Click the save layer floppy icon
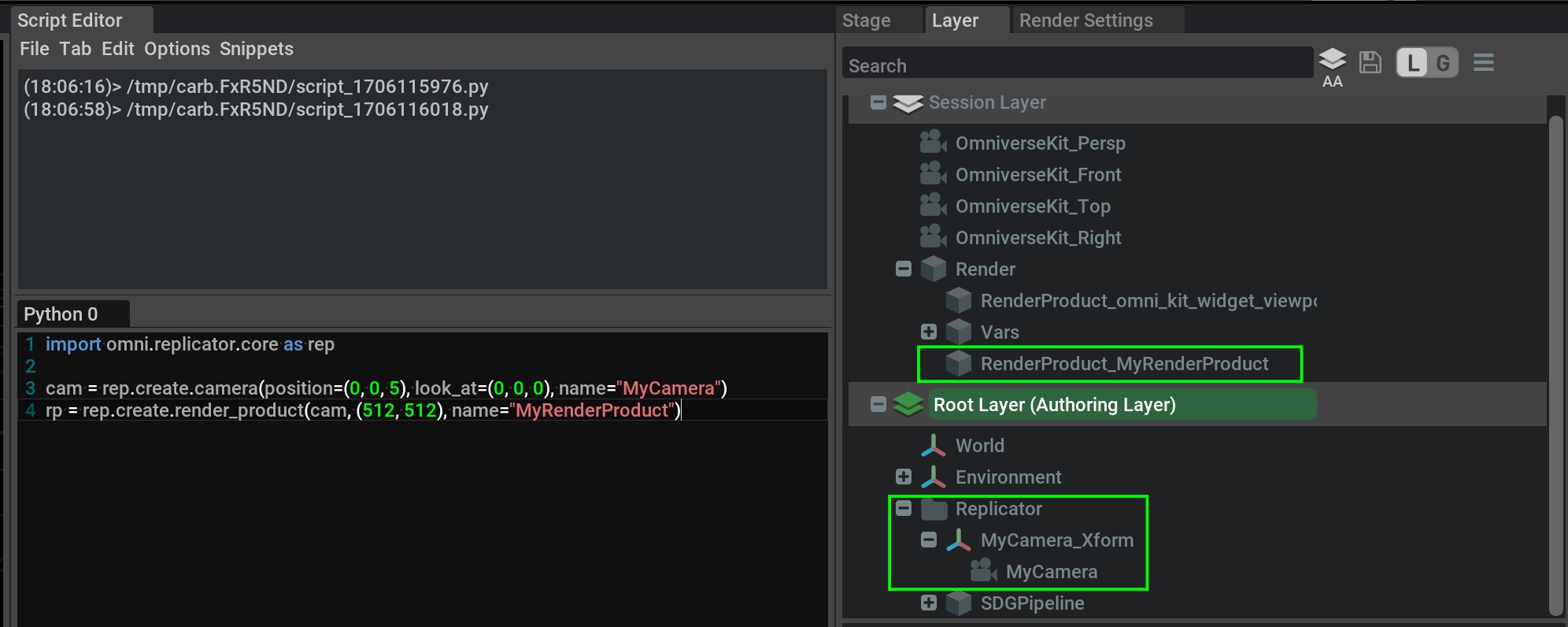This screenshot has width=1568, height=627. pos(1370,62)
